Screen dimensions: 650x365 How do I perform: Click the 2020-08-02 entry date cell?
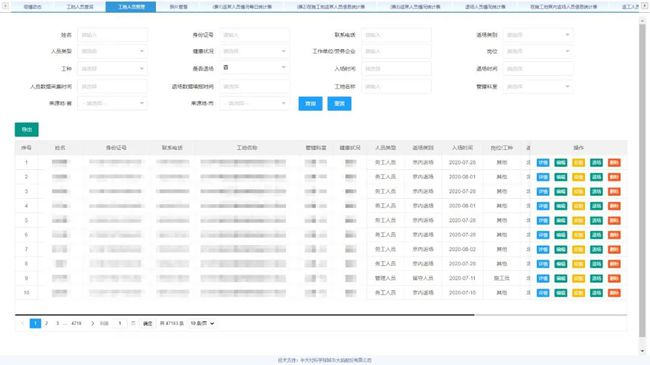(462, 249)
